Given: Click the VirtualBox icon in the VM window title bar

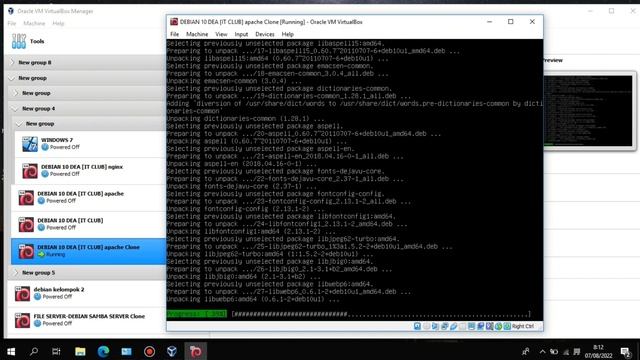Looking at the screenshot, I should coord(174,22).
